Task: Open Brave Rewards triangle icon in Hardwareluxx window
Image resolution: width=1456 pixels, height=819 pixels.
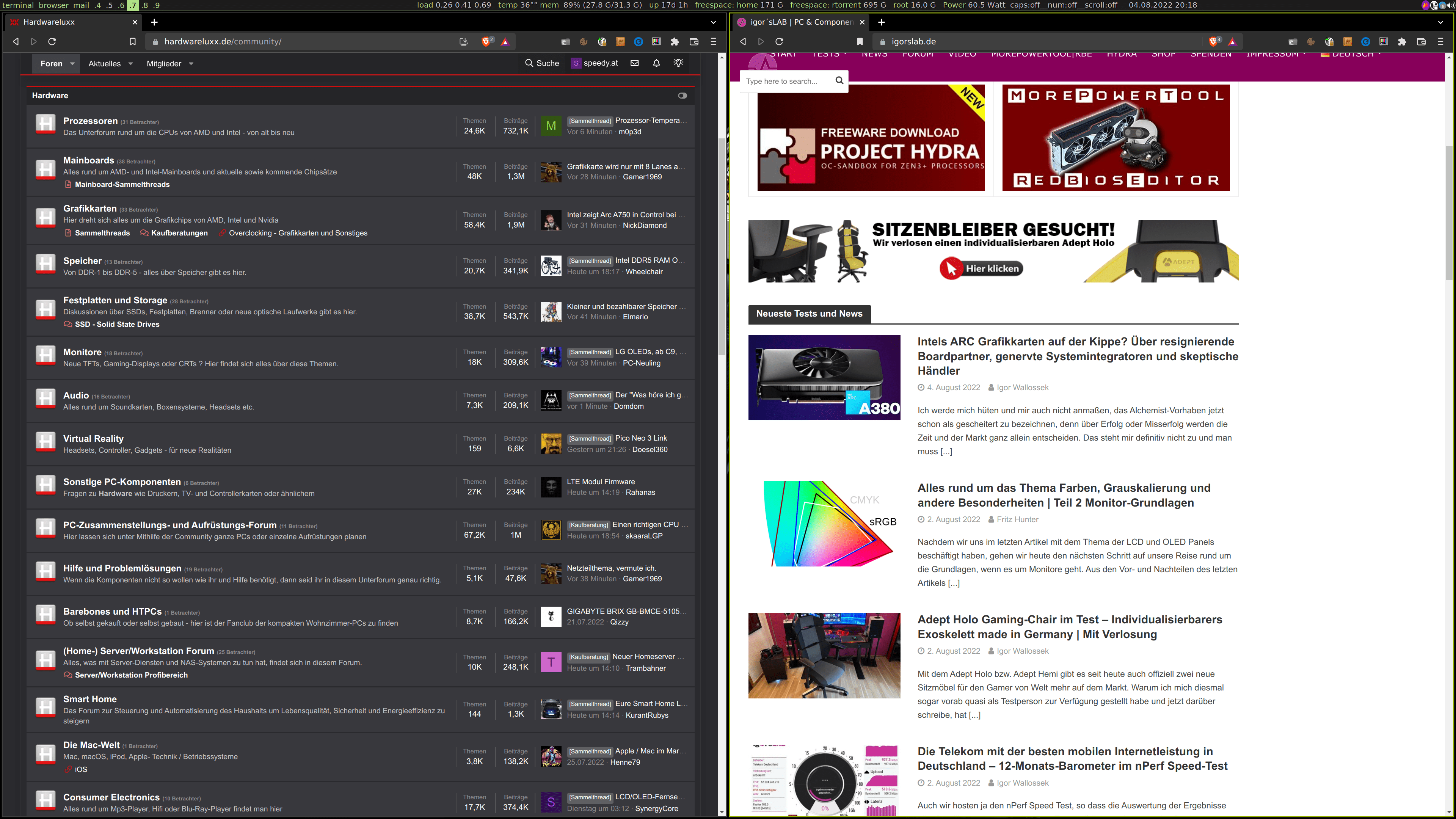Action: coord(505,41)
